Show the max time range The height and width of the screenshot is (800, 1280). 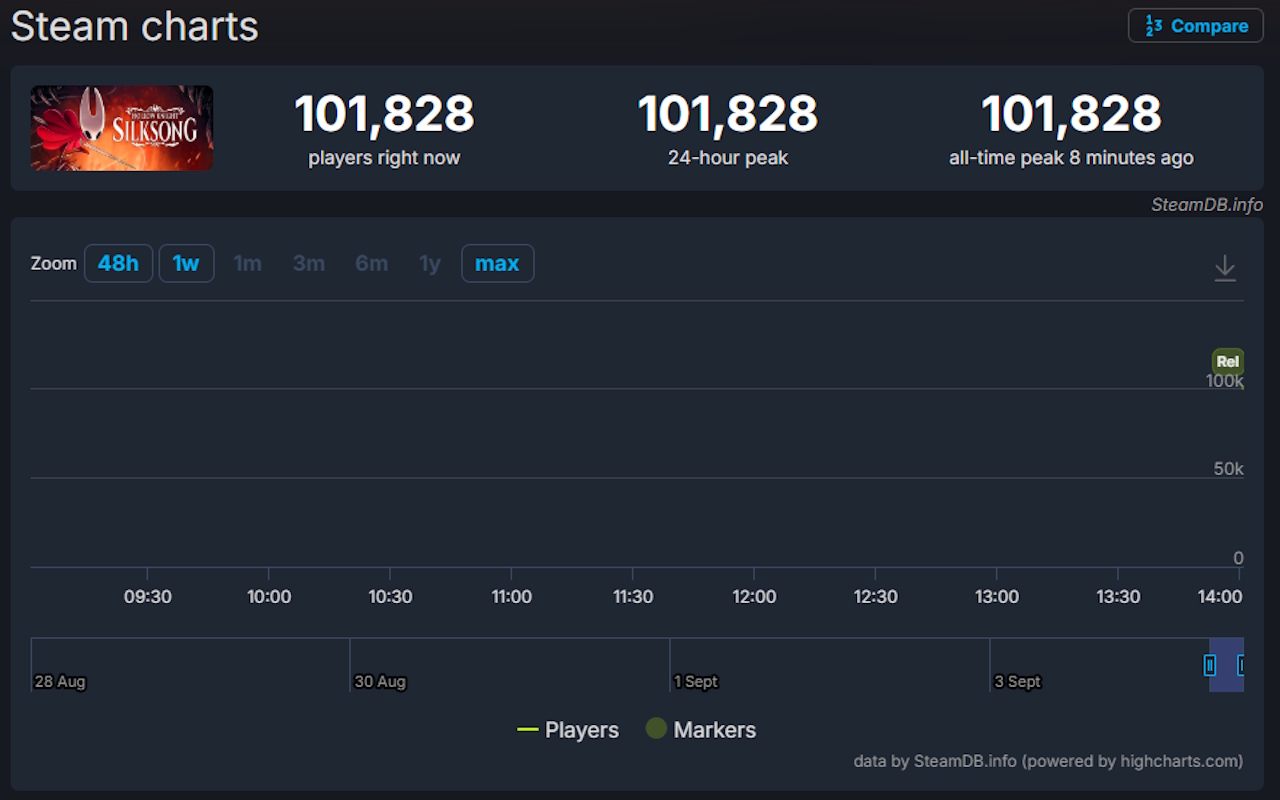[x=497, y=264]
